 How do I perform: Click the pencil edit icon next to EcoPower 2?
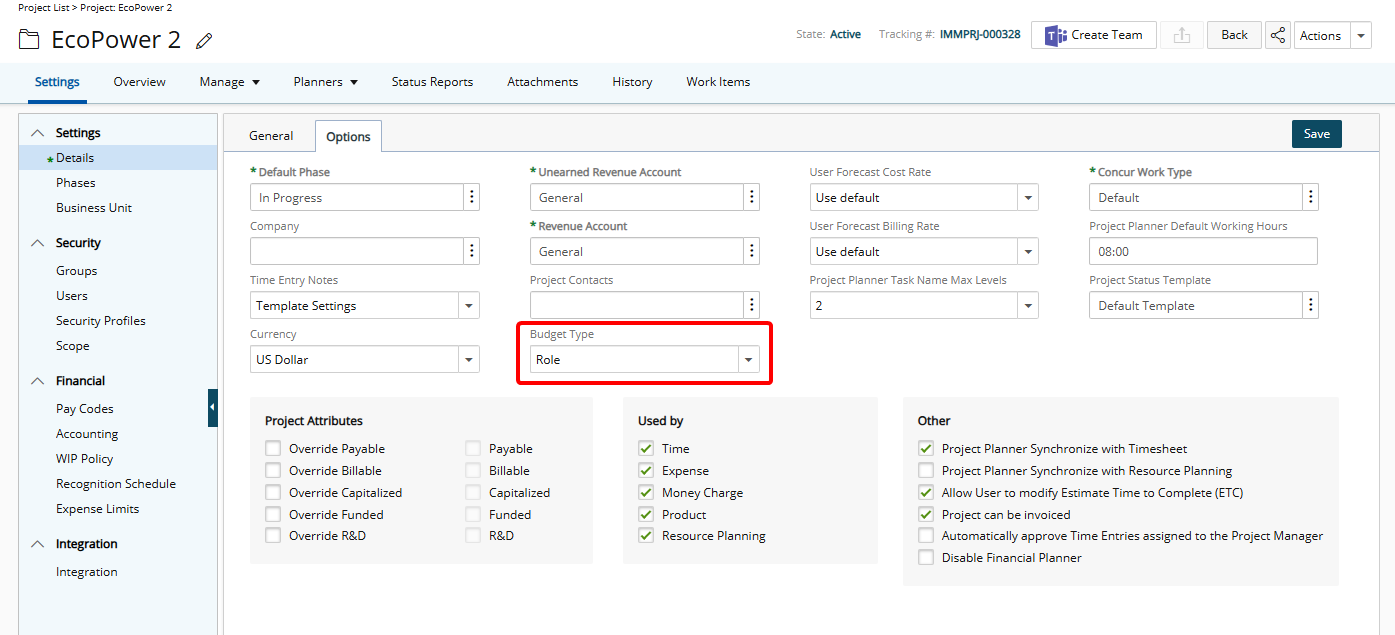(x=204, y=41)
